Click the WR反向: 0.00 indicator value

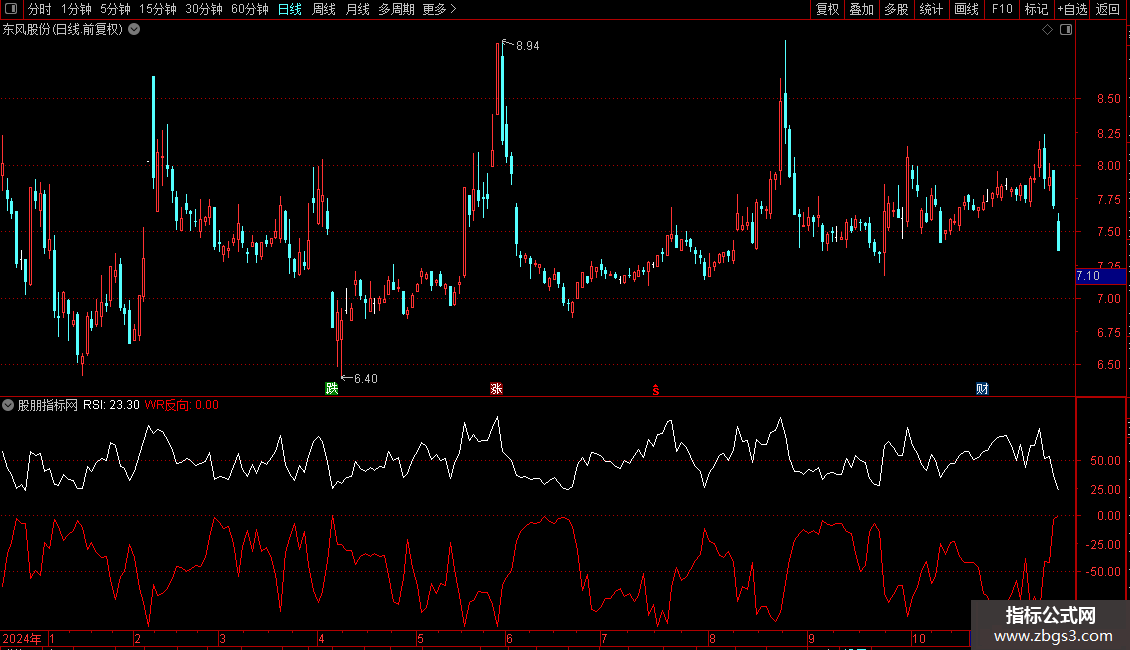[x=182, y=405]
